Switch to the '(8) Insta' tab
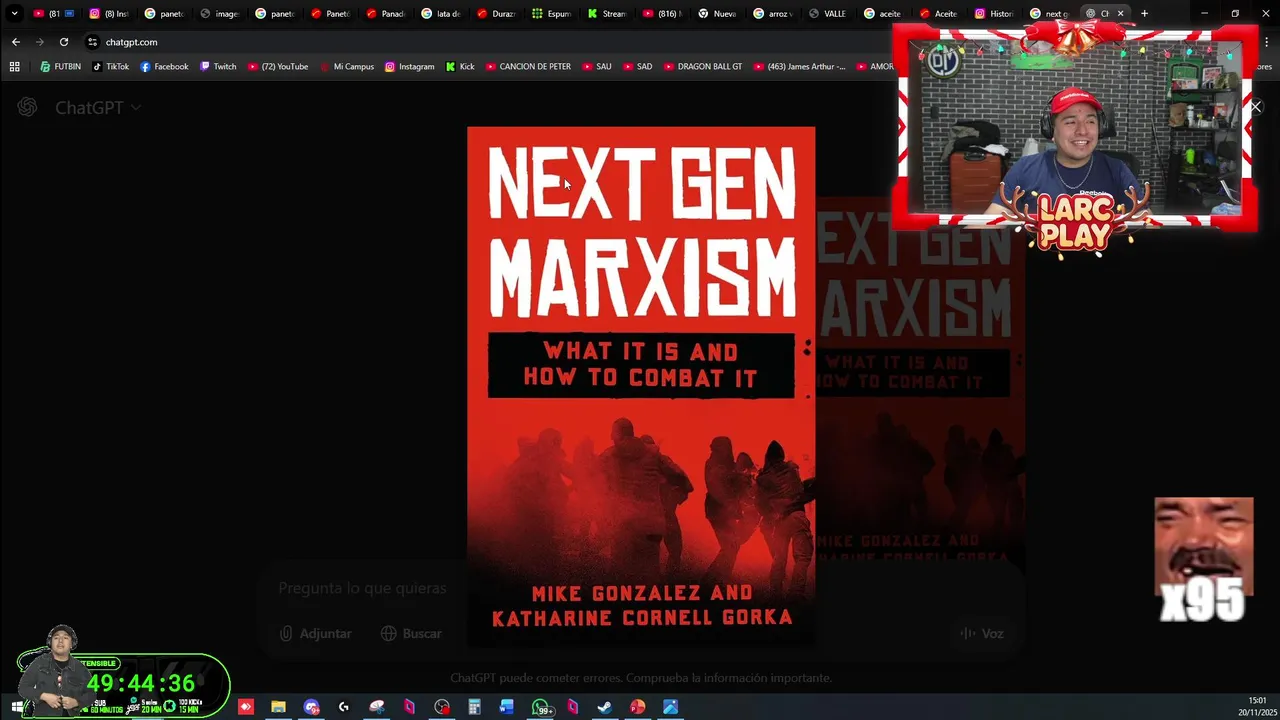 pos(109,13)
